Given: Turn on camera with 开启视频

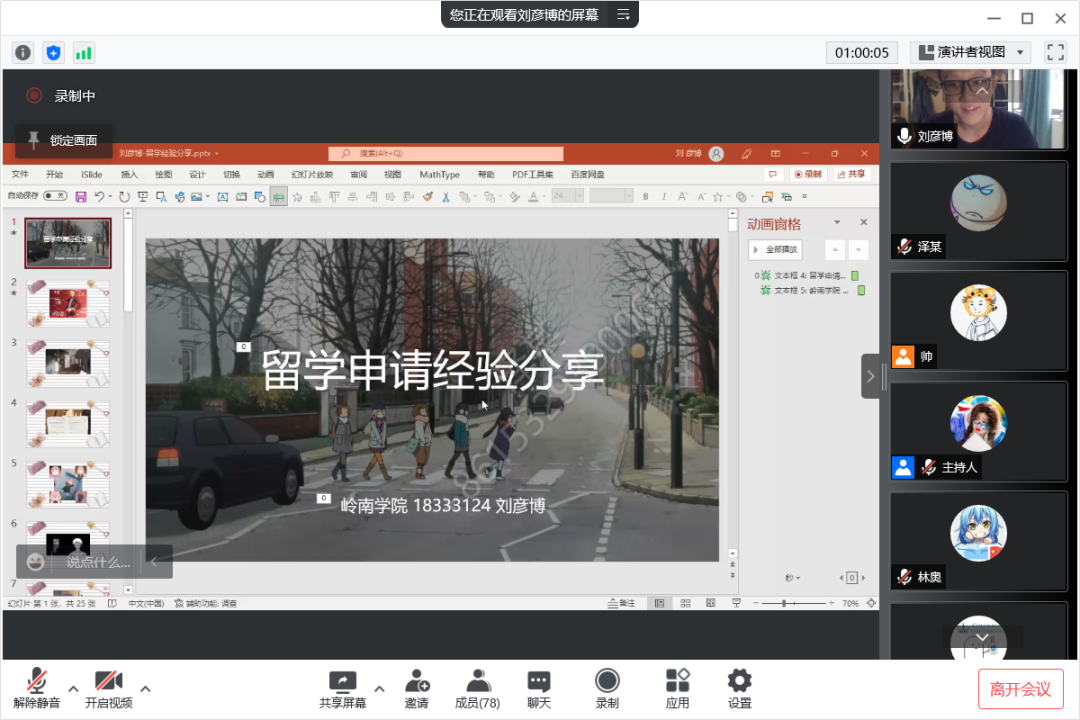Looking at the screenshot, I should (108, 688).
